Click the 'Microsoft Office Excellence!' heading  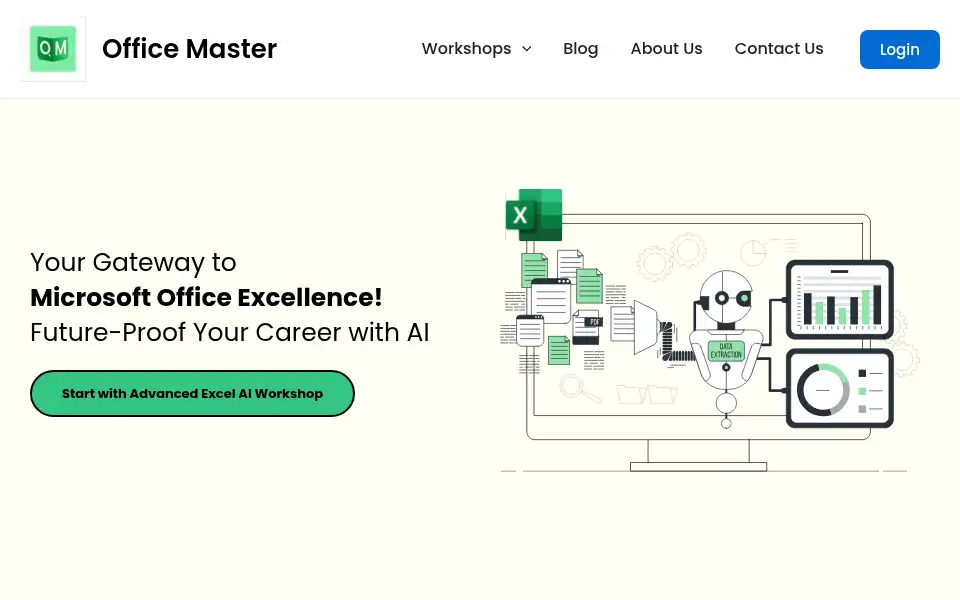pyautogui.click(x=206, y=298)
